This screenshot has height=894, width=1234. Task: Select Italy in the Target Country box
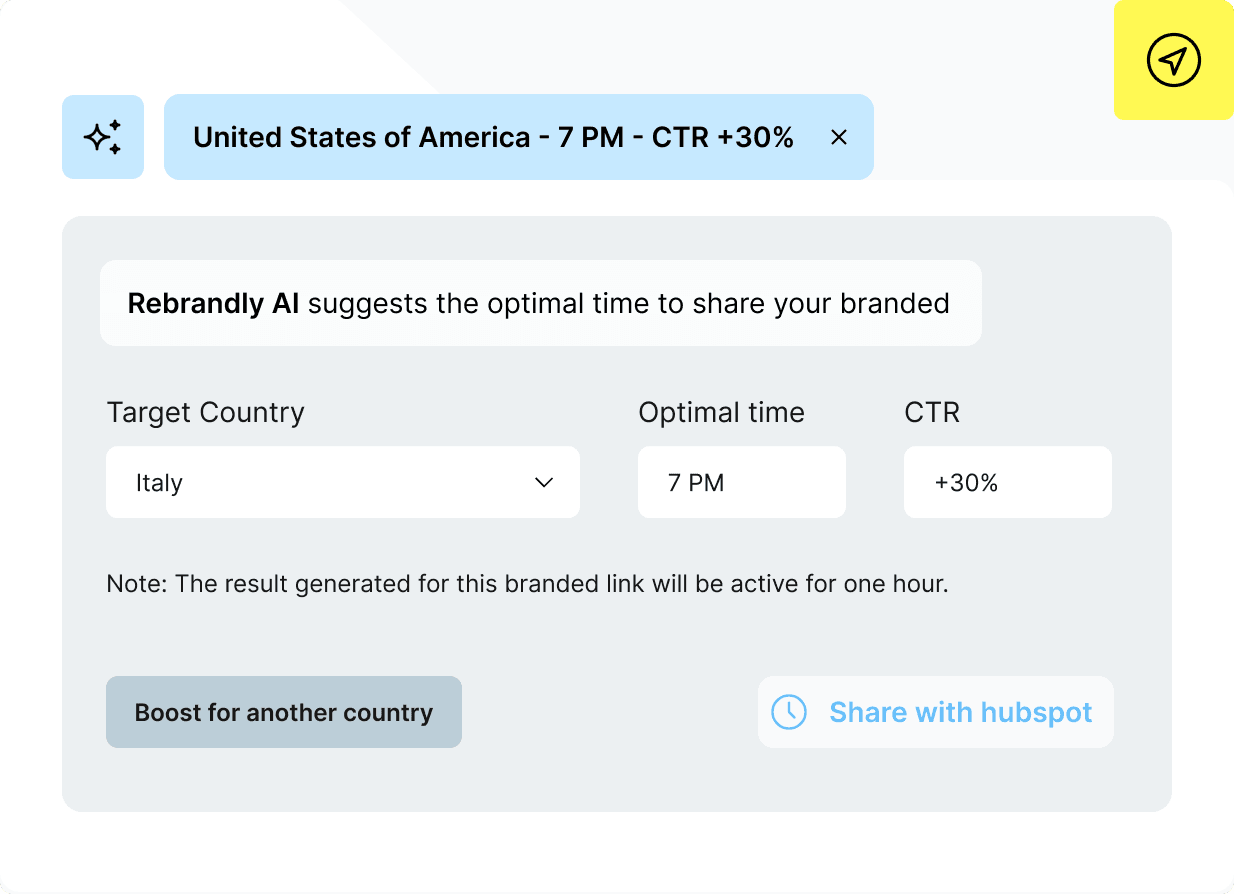160,482
